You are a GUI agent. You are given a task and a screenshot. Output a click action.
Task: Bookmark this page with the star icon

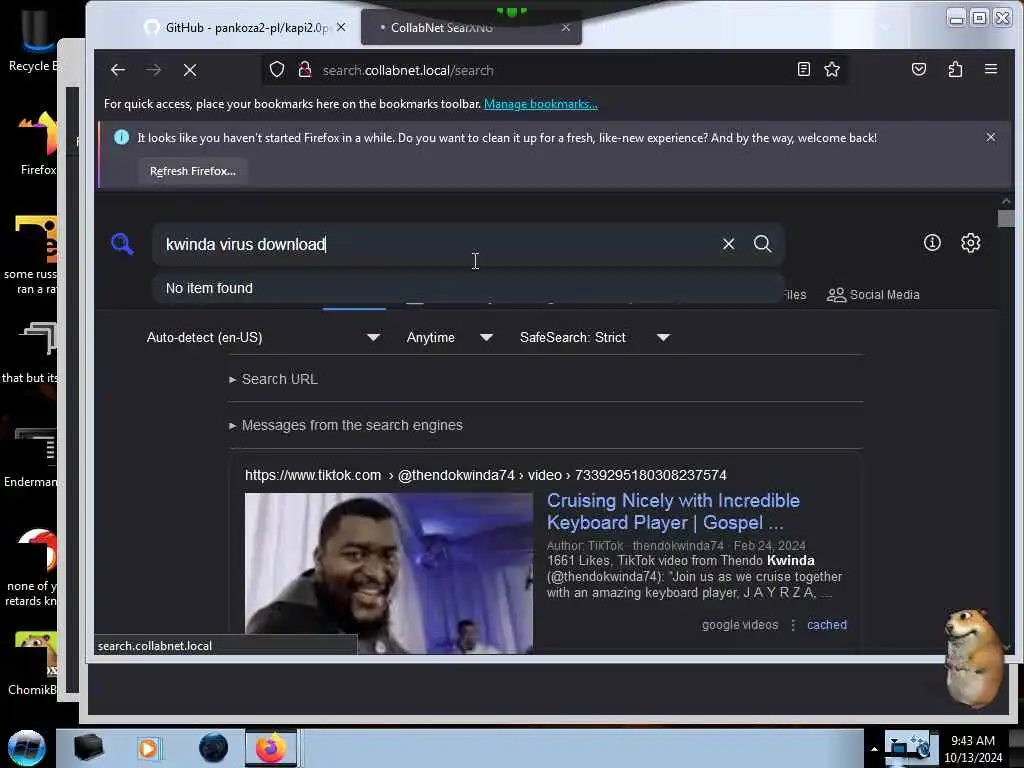click(x=832, y=69)
